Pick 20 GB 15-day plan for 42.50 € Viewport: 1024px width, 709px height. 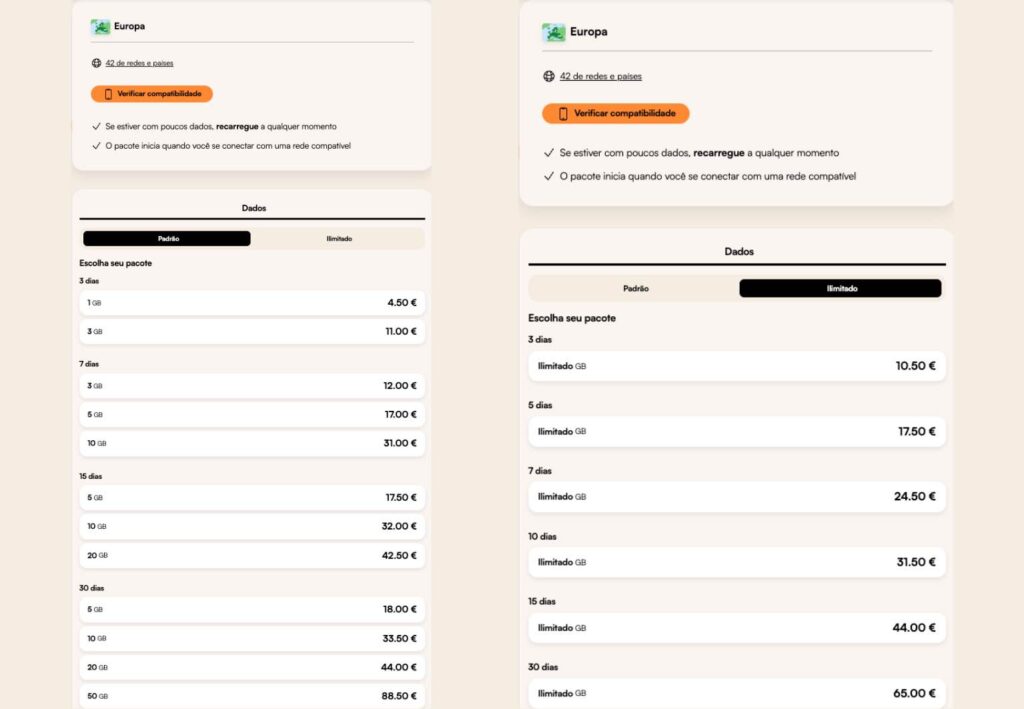(252, 555)
